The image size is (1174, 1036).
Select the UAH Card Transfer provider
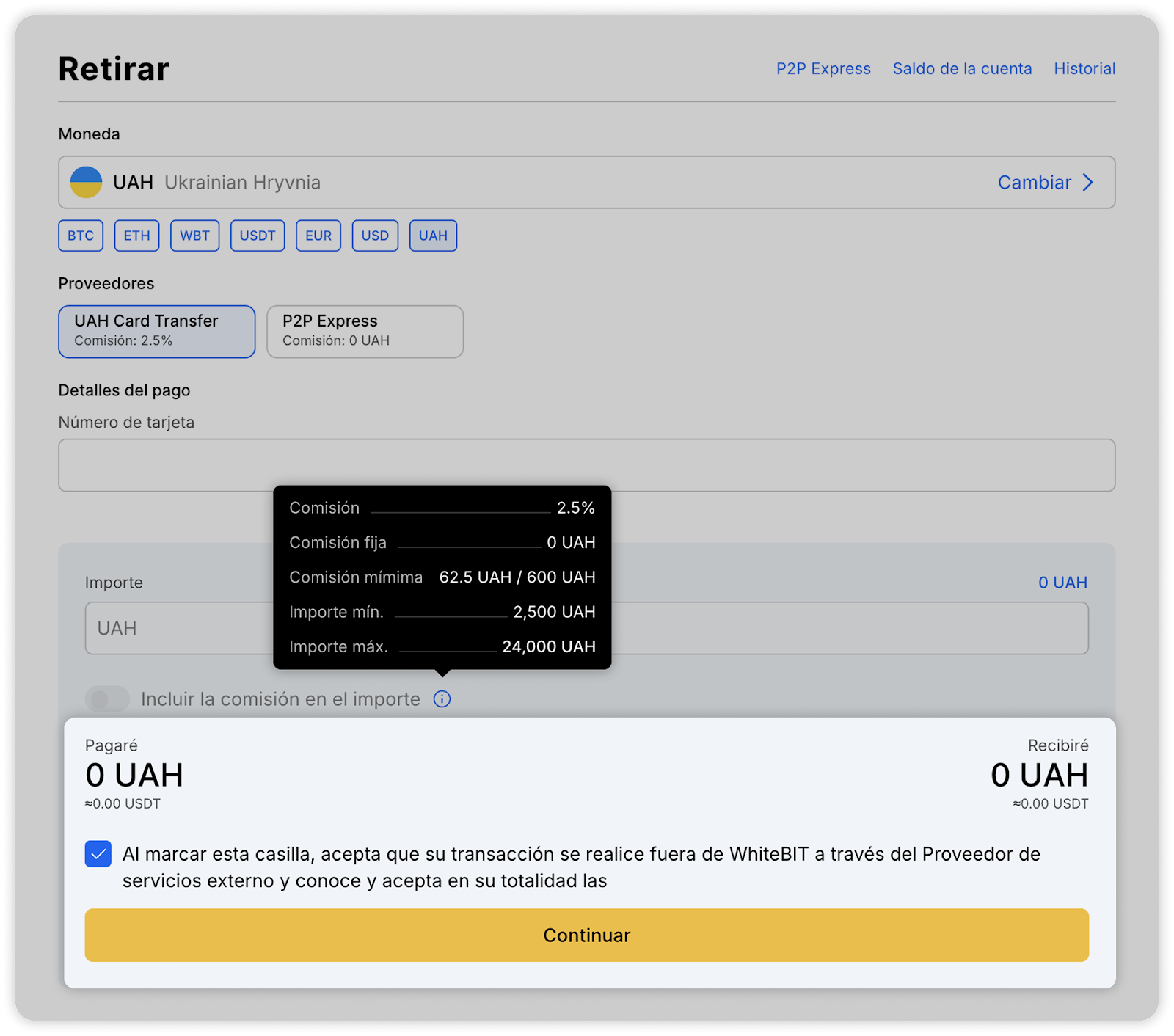click(157, 332)
